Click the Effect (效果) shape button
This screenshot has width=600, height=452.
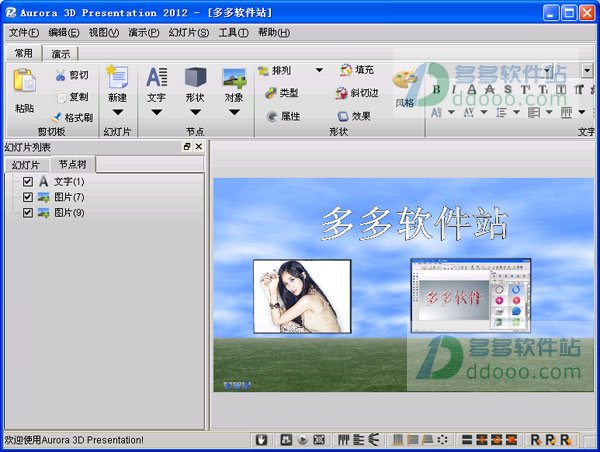point(354,116)
